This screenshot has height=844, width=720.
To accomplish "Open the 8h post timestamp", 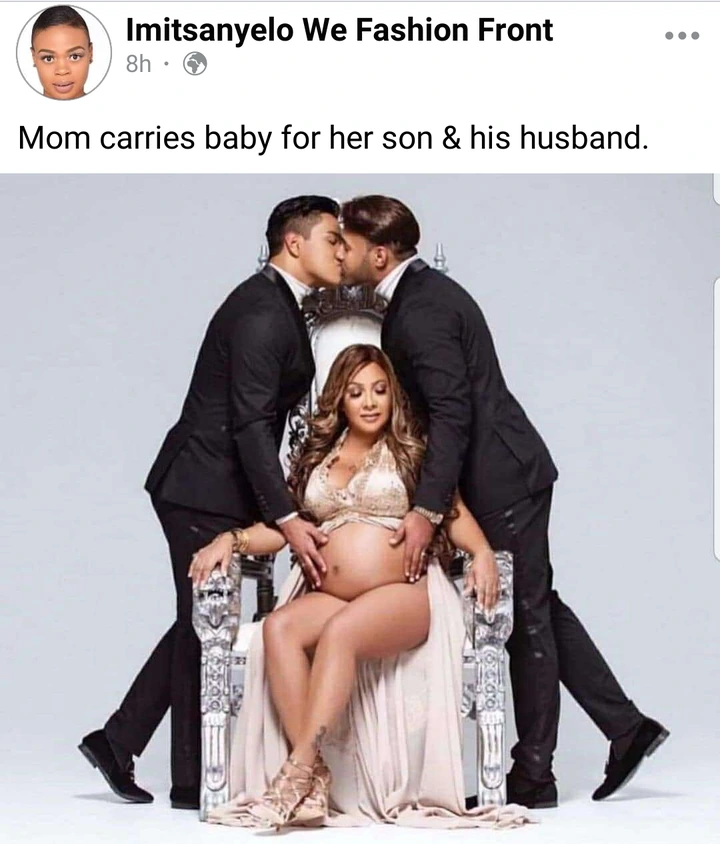I will click(138, 64).
